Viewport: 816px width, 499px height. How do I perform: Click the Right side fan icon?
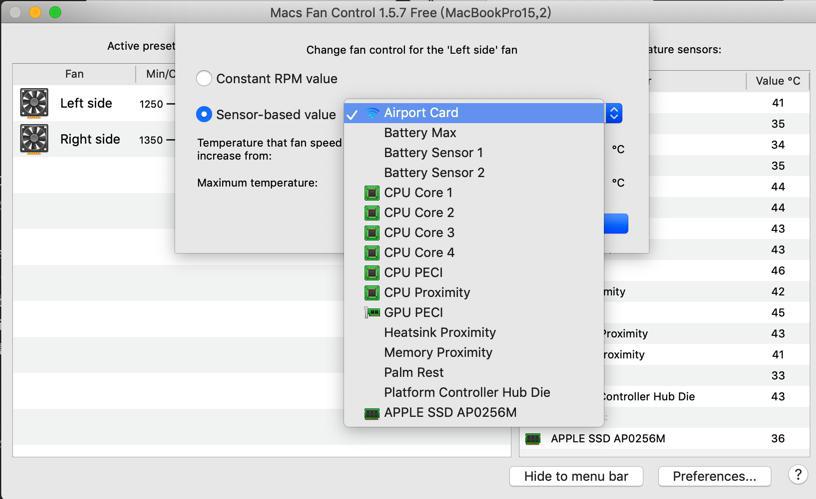34,139
